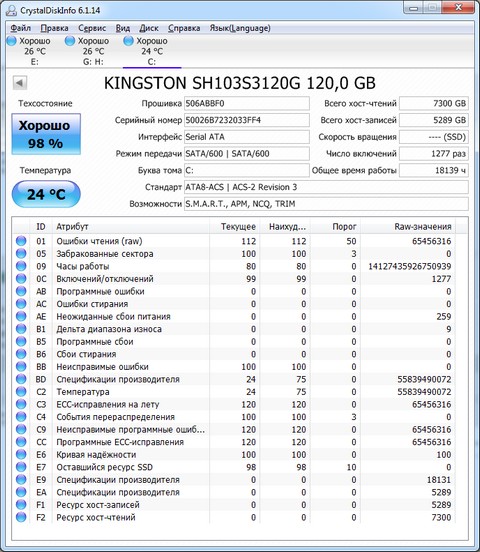Select disk G: H: status orb

(70, 41)
